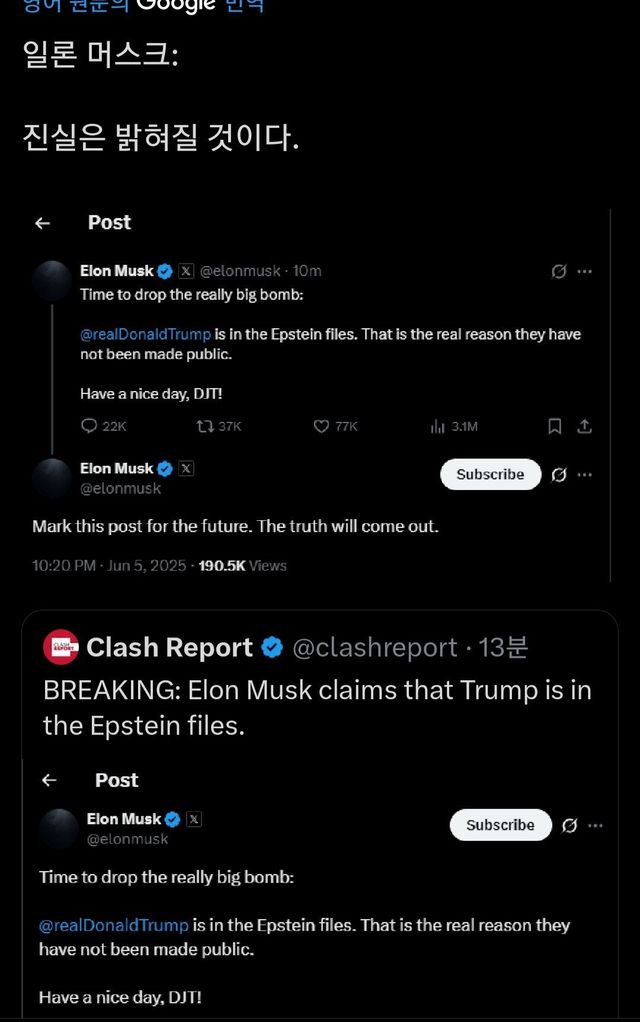Open the Clash Report profile avatar
Image resolution: width=640 pixels, height=1022 pixels.
[x=61, y=648]
